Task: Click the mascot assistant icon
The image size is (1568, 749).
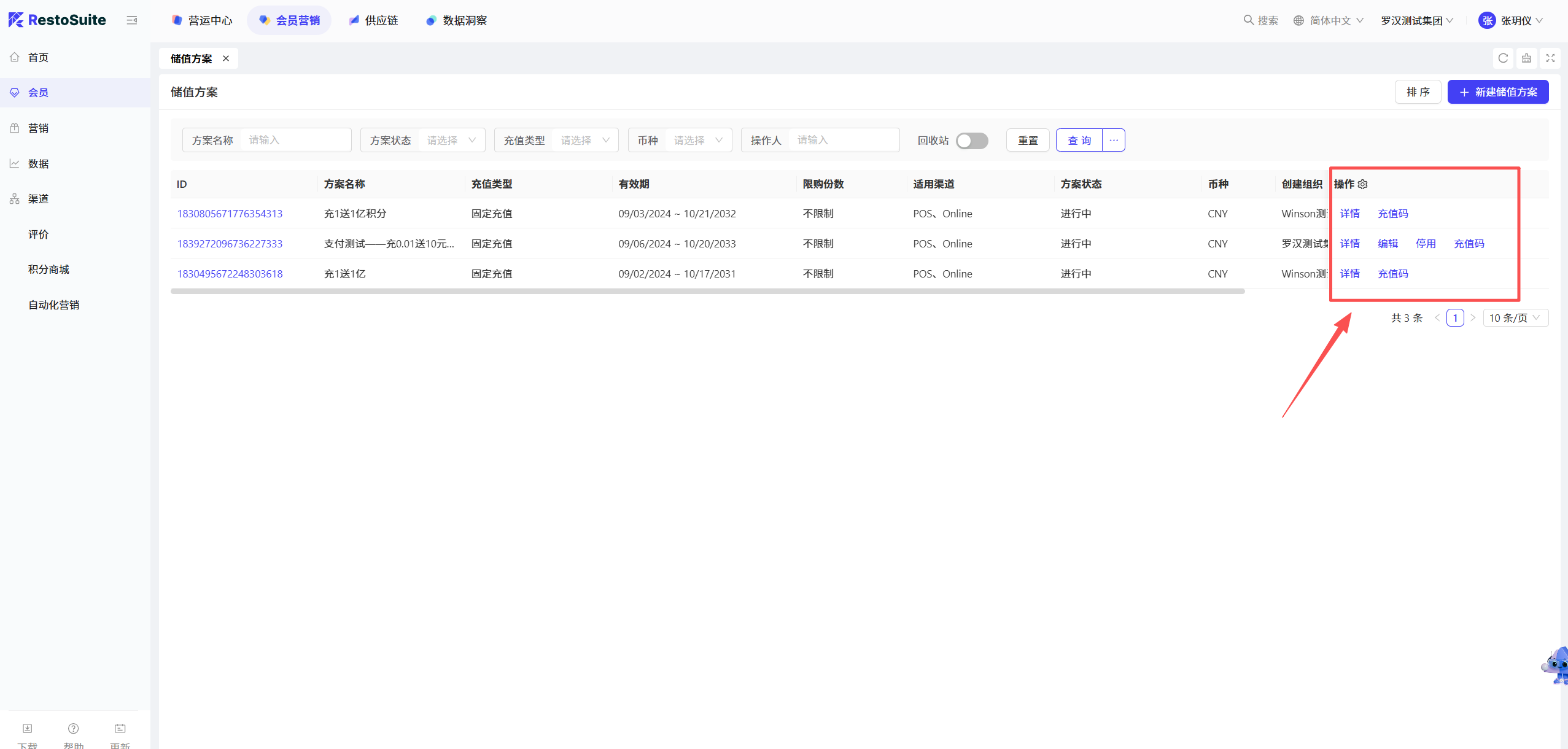Action: click(x=1556, y=666)
